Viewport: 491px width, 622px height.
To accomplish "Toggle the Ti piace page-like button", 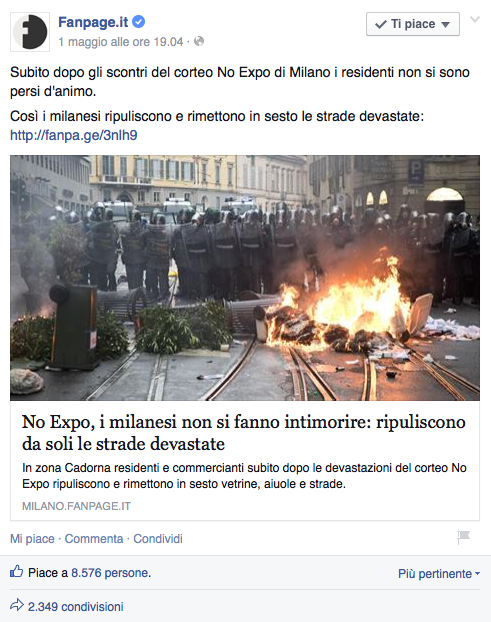I will [x=412, y=24].
